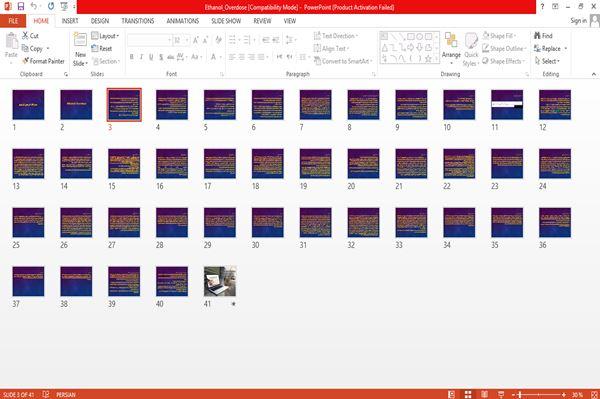Open the Undo history dropdown arrow
Screen dimensions: 600x399
[x=41, y=7]
